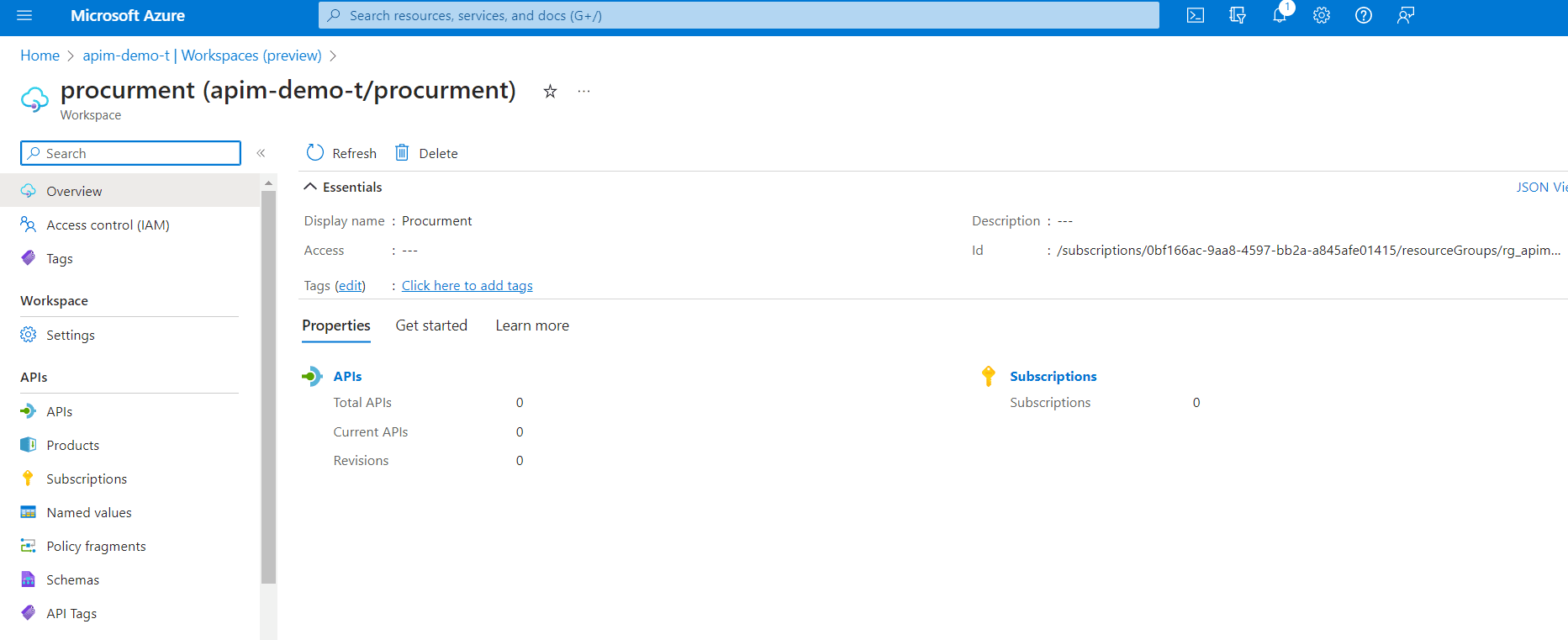The height and width of the screenshot is (640, 1568).
Task: Click the Microsoft Azure logo text
Action: (x=128, y=15)
